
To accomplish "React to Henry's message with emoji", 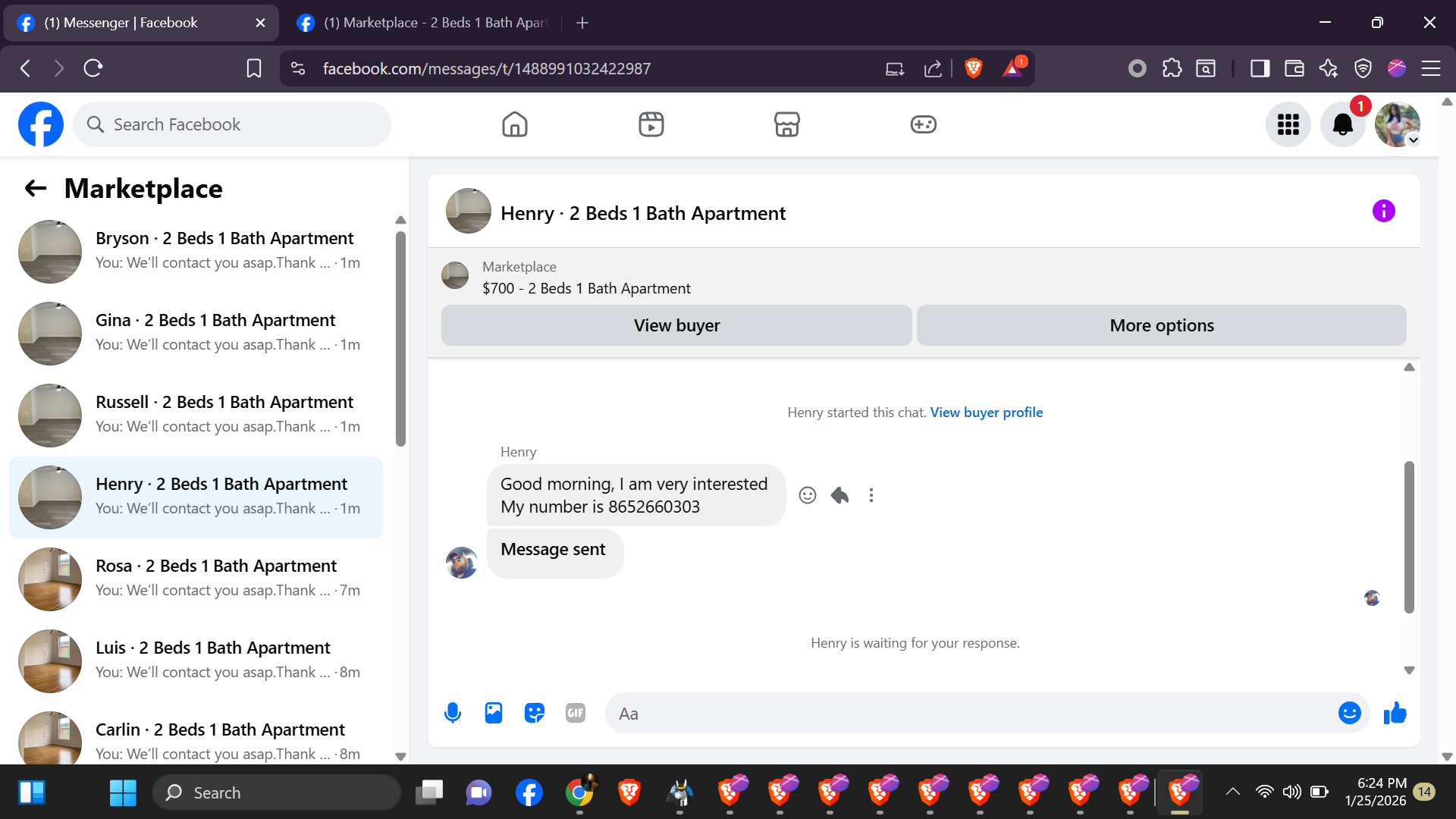I will pyautogui.click(x=808, y=495).
